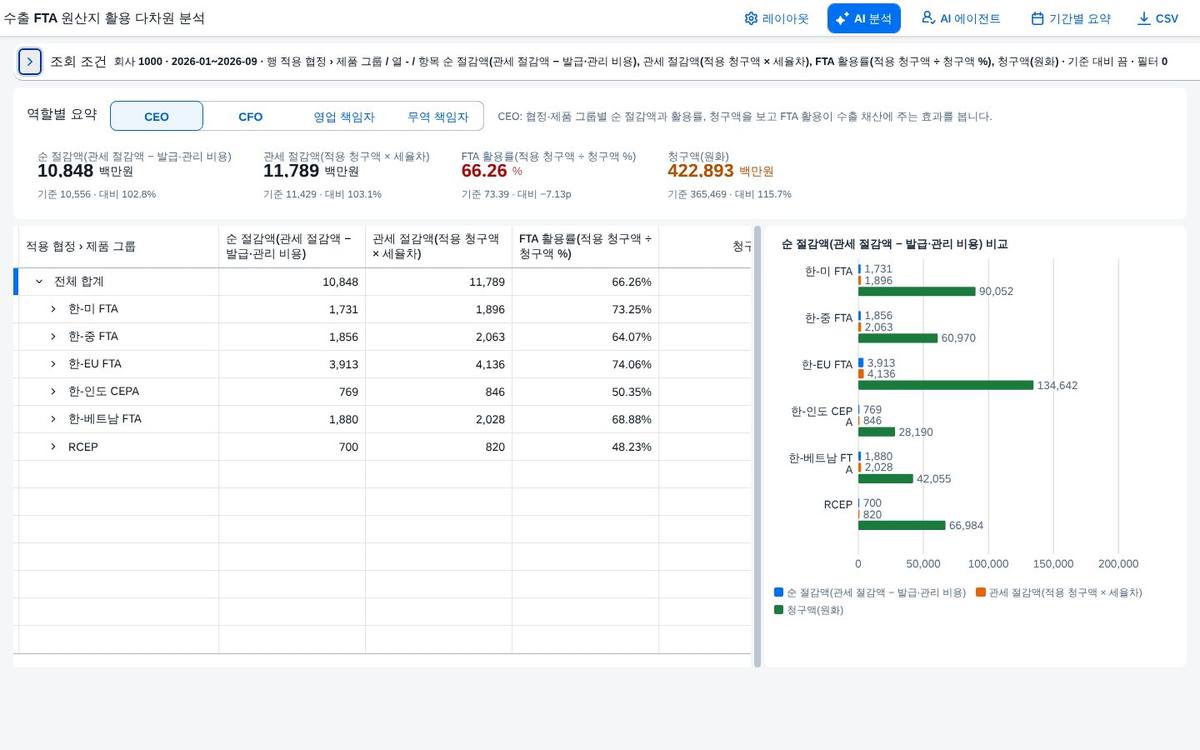Open 기간별 요약 period summary
The height and width of the screenshot is (750, 1200).
click(1070, 18)
